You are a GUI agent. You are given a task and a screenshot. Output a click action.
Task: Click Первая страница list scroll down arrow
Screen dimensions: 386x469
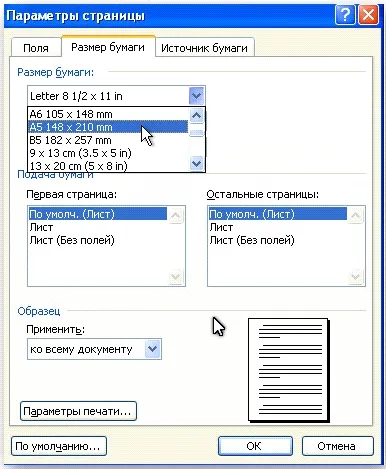pyautogui.click(x=175, y=276)
